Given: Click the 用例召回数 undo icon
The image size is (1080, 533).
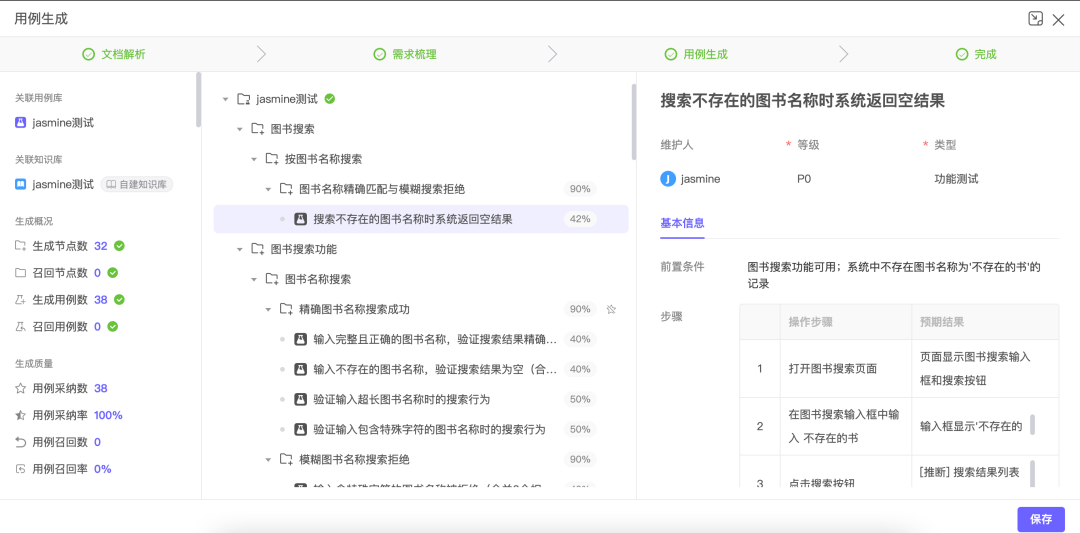Looking at the screenshot, I should tap(21, 442).
